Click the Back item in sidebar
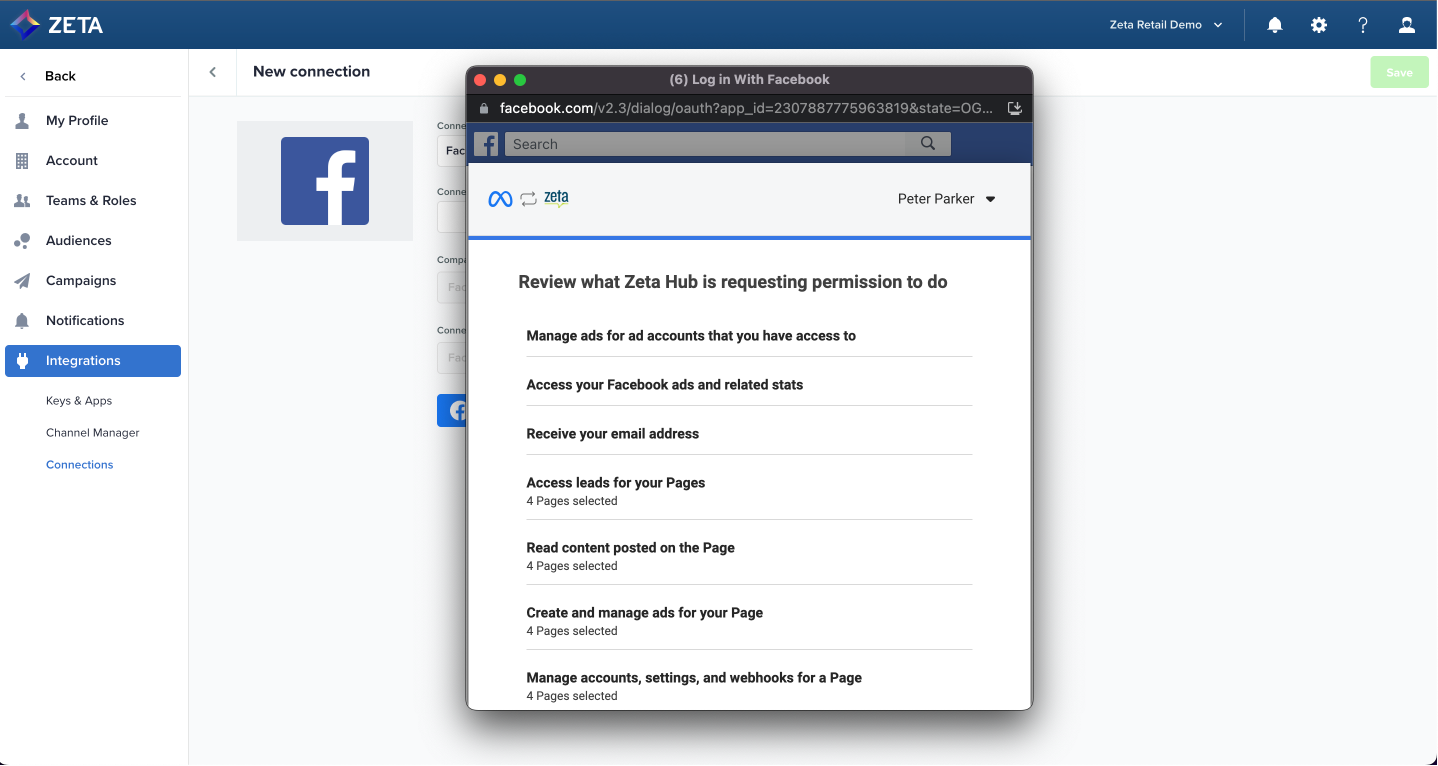Image resolution: width=1438 pixels, height=766 pixels. pyautogui.click(x=60, y=76)
